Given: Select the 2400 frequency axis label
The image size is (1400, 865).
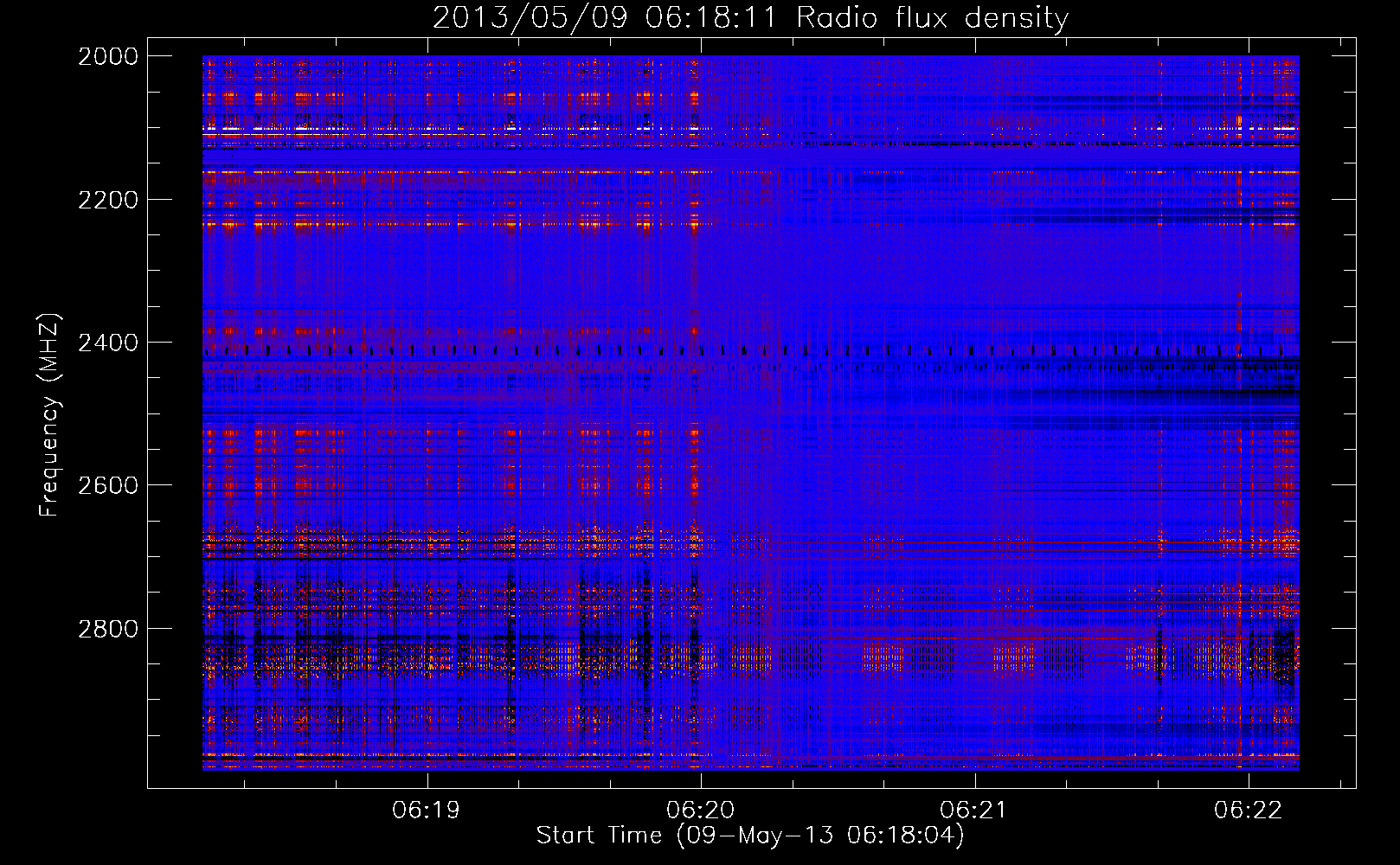Looking at the screenshot, I should coord(108,343).
